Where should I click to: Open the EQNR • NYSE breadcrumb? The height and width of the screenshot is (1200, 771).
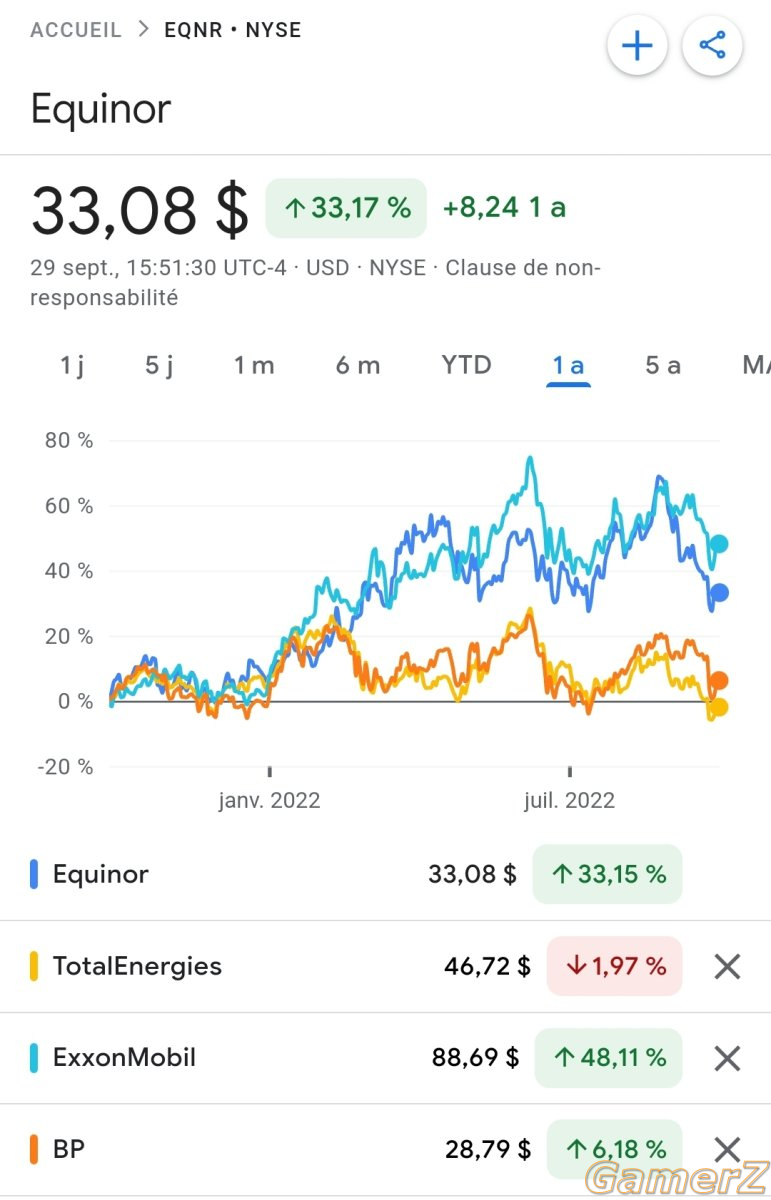[x=233, y=30]
